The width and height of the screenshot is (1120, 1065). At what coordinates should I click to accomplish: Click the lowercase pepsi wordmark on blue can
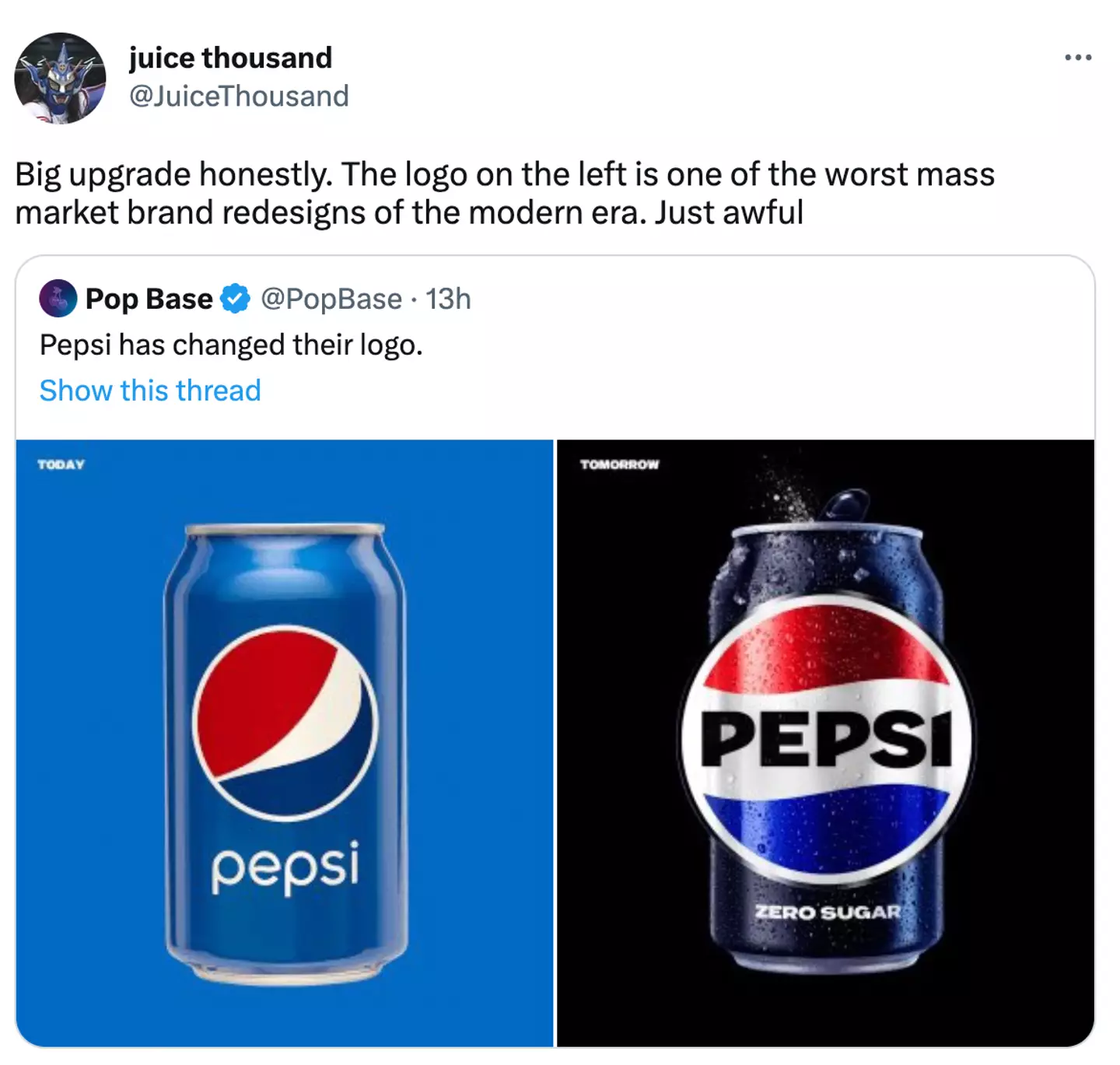[x=285, y=867]
